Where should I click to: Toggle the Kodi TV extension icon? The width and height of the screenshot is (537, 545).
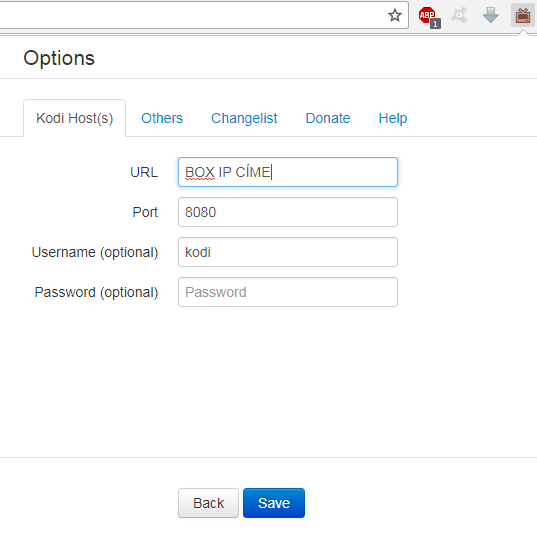coord(522,16)
